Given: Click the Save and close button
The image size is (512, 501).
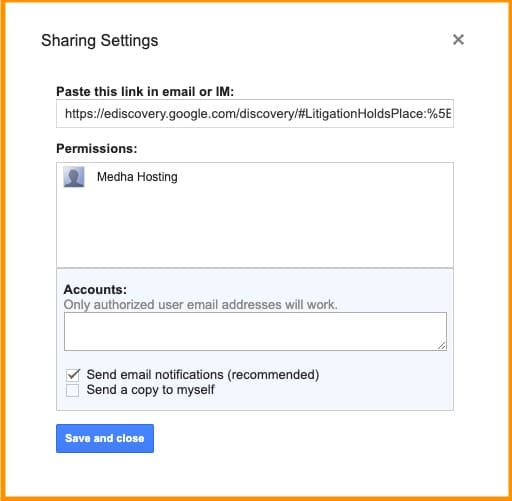Looking at the screenshot, I should pos(105,438).
